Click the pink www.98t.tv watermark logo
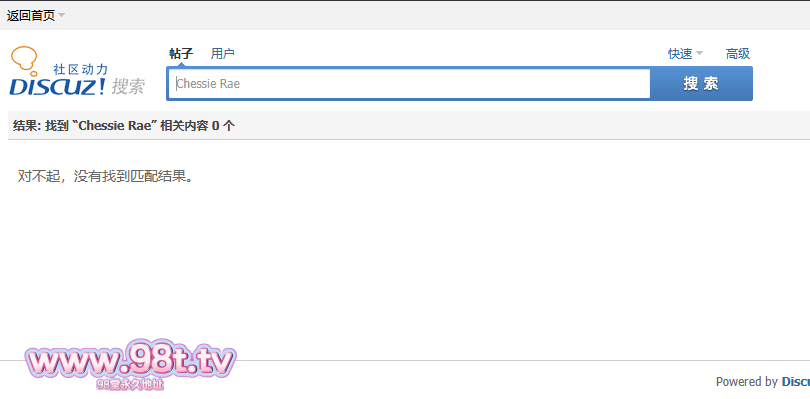The height and width of the screenshot is (399, 810). [x=130, y=360]
